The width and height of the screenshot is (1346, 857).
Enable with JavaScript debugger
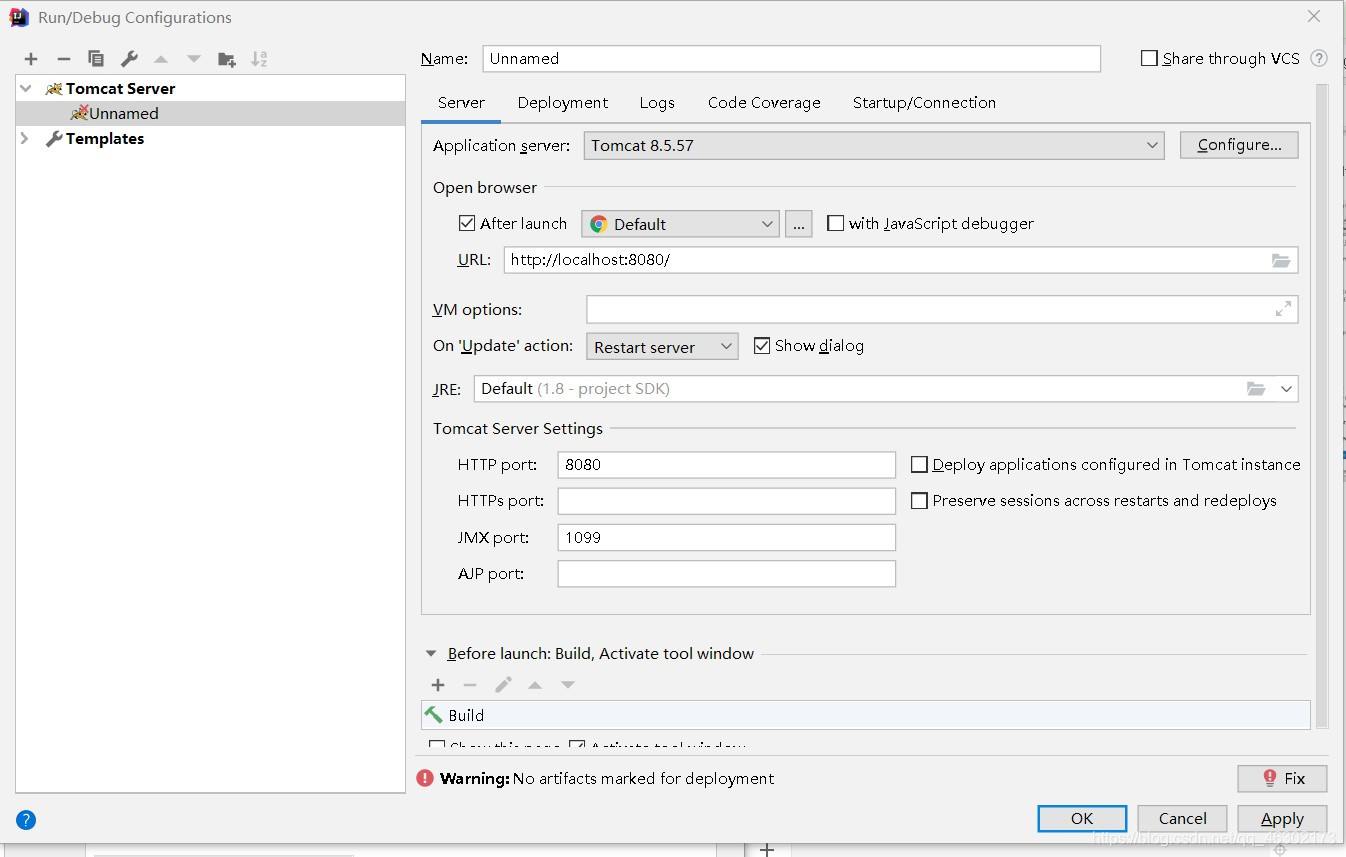point(835,224)
